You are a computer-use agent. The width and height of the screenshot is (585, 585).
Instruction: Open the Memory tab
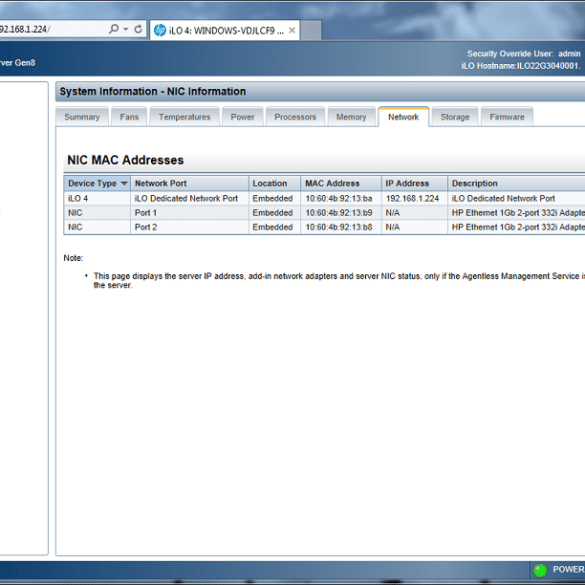(351, 117)
